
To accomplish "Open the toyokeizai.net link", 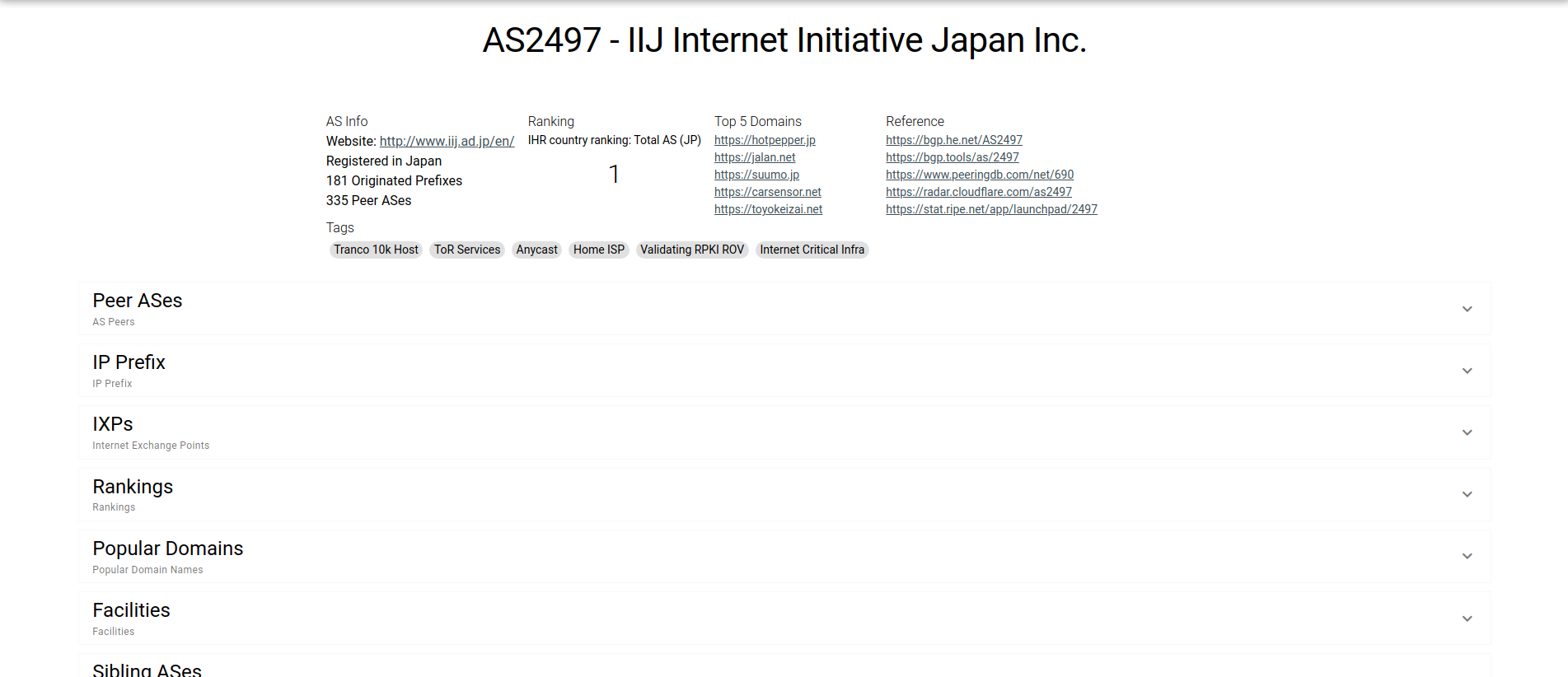I will 768,209.
